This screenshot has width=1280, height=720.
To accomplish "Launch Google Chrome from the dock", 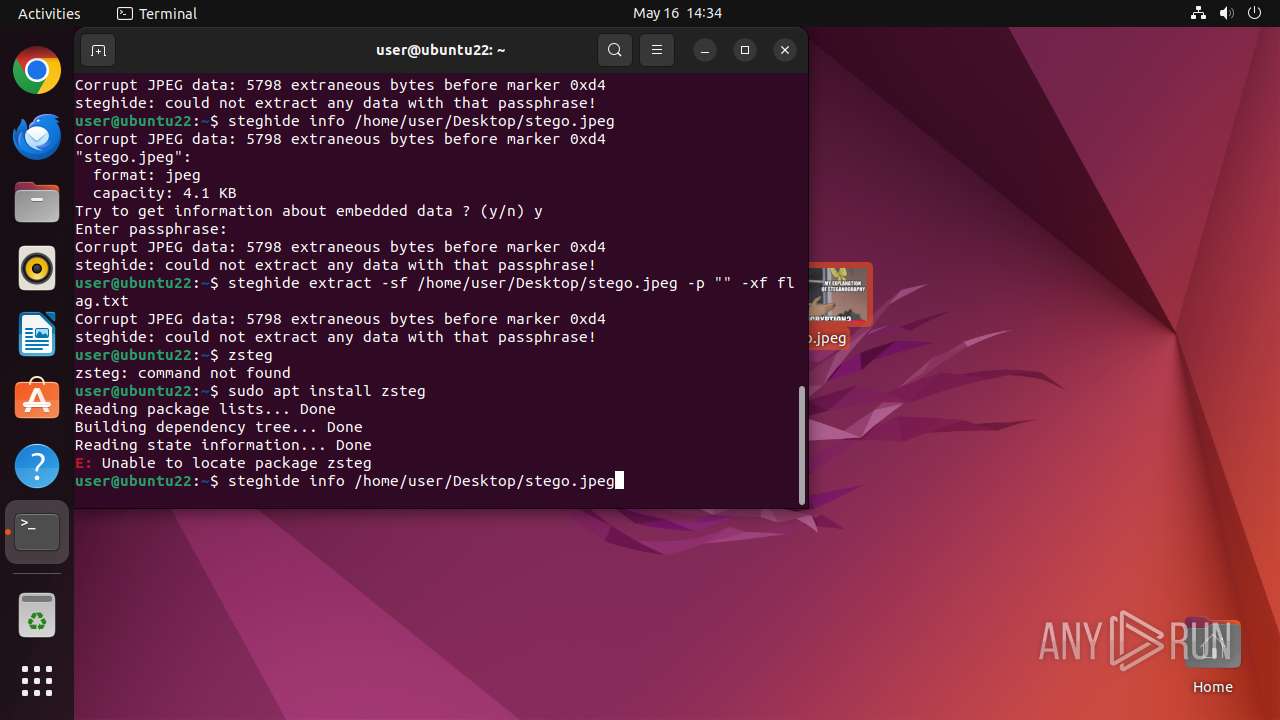I will tap(37, 71).
